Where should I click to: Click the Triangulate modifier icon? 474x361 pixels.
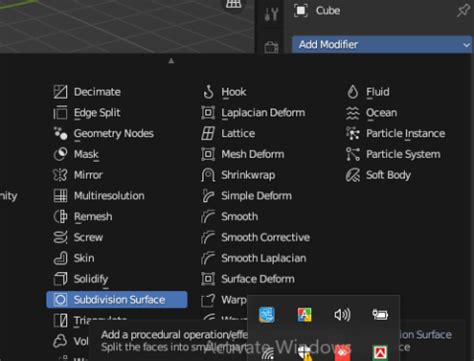[x=60, y=320]
